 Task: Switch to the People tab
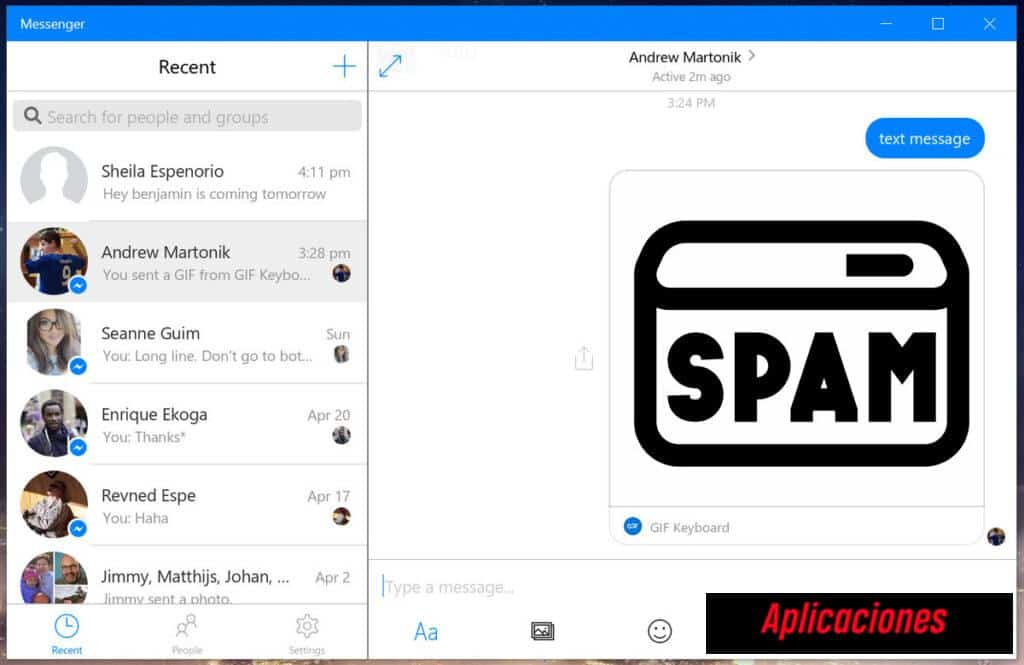(x=187, y=634)
